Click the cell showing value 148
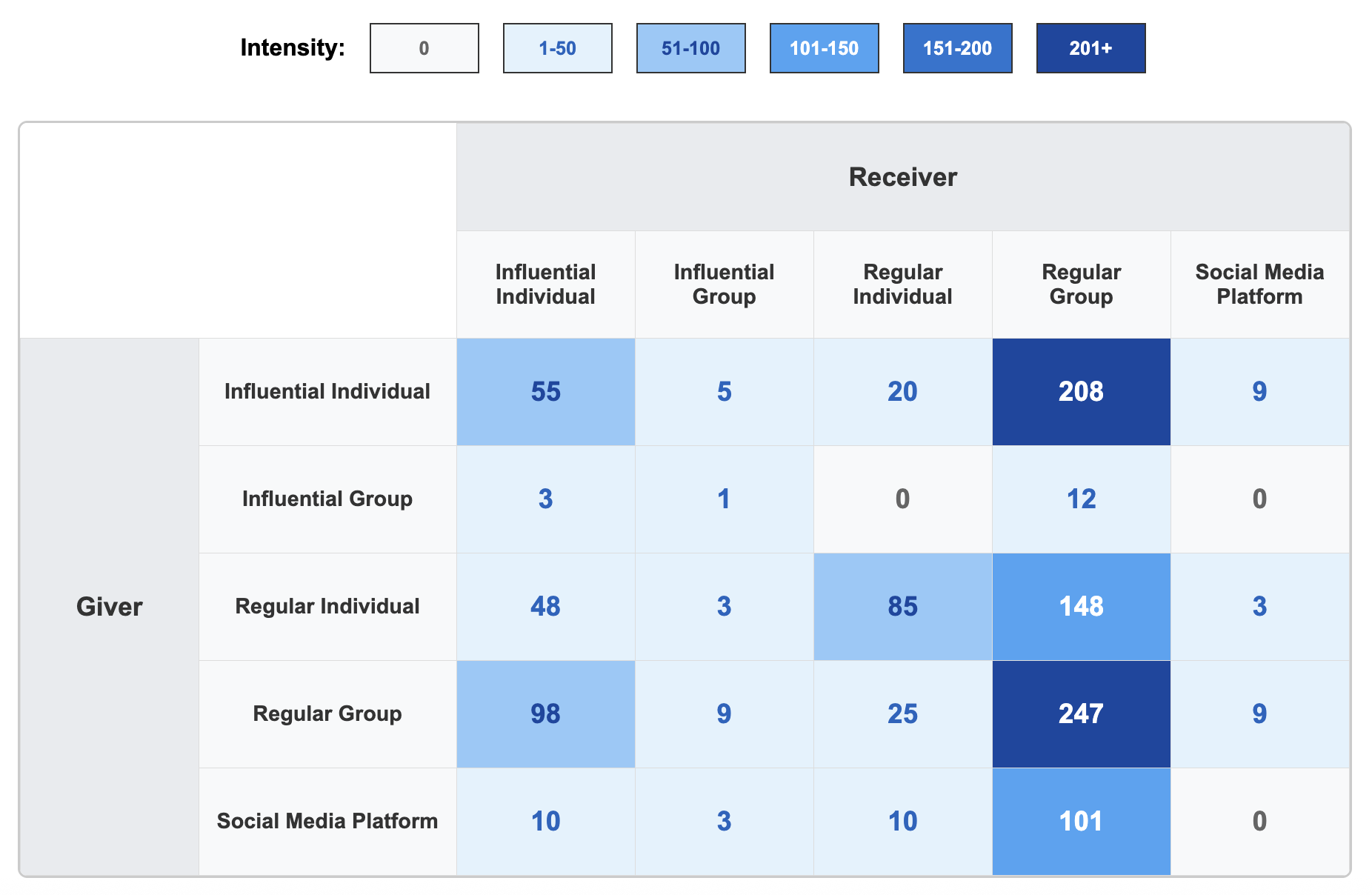The image size is (1372, 895). click(x=1081, y=606)
